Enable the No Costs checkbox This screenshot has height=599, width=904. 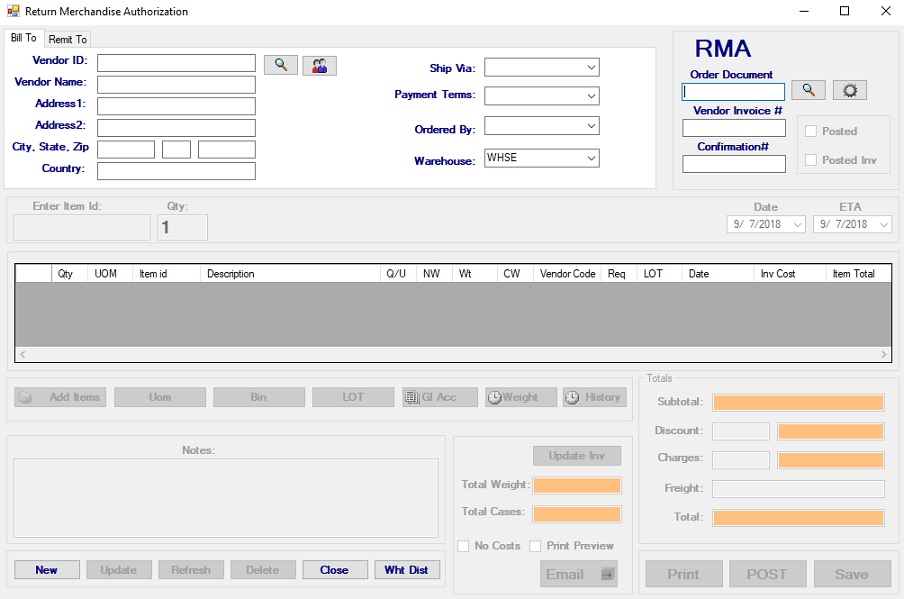coord(463,546)
